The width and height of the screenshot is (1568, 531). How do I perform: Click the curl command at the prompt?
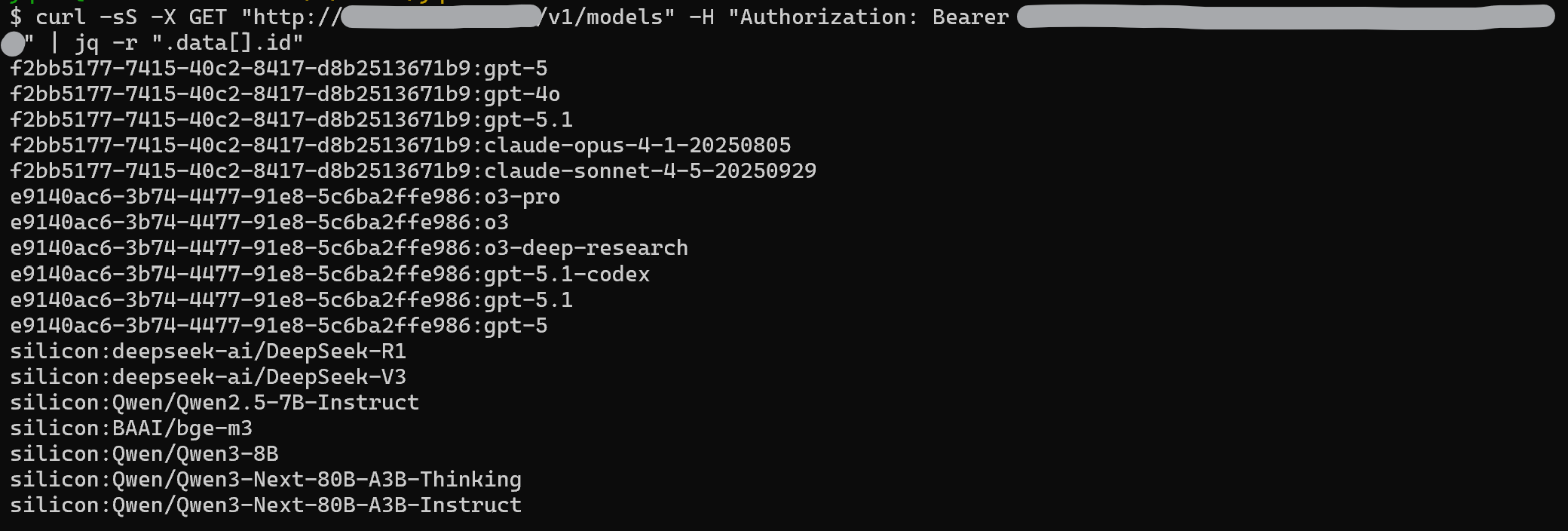[x=60, y=17]
